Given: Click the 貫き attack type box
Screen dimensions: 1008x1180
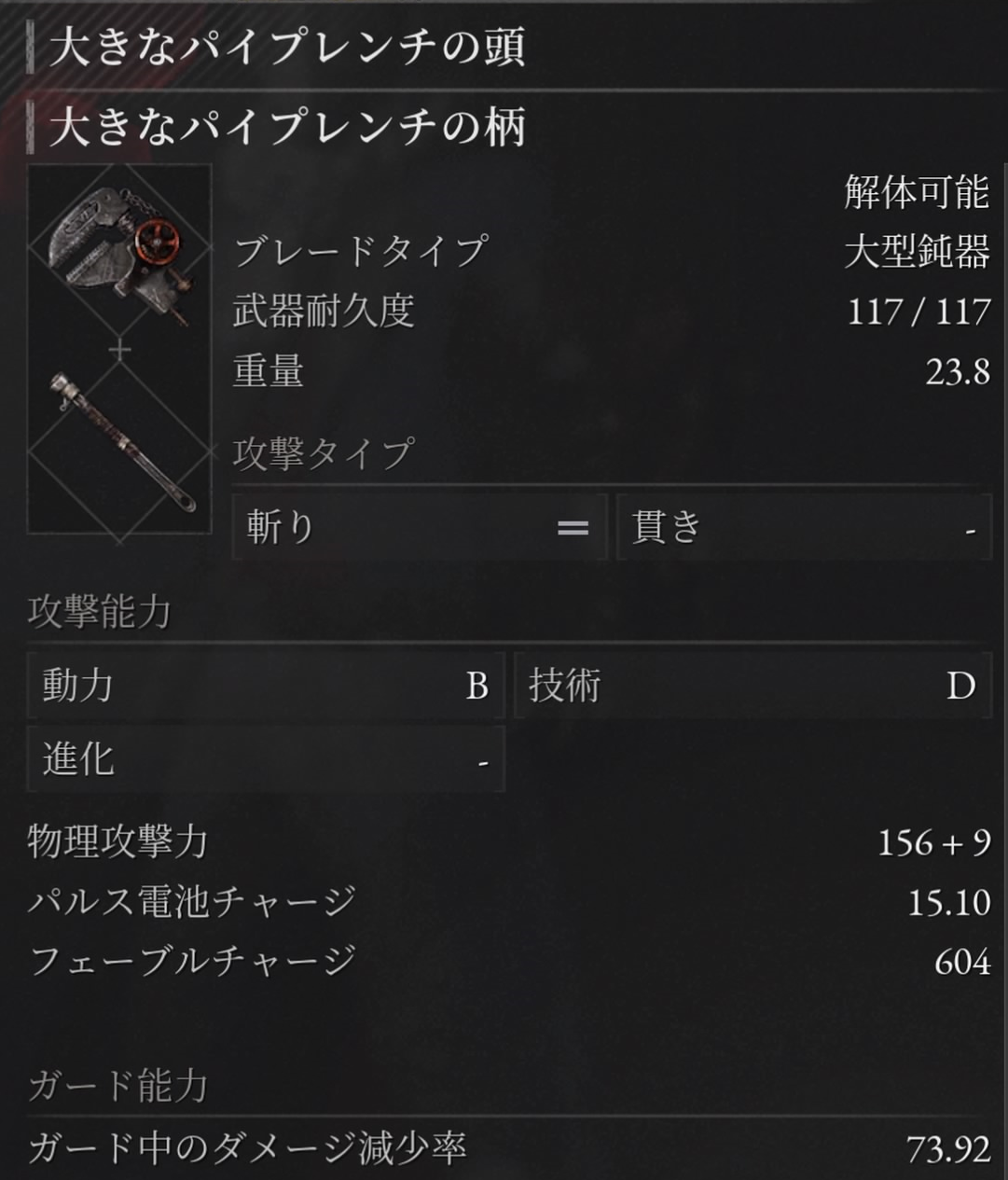Looking at the screenshot, I should [804, 528].
